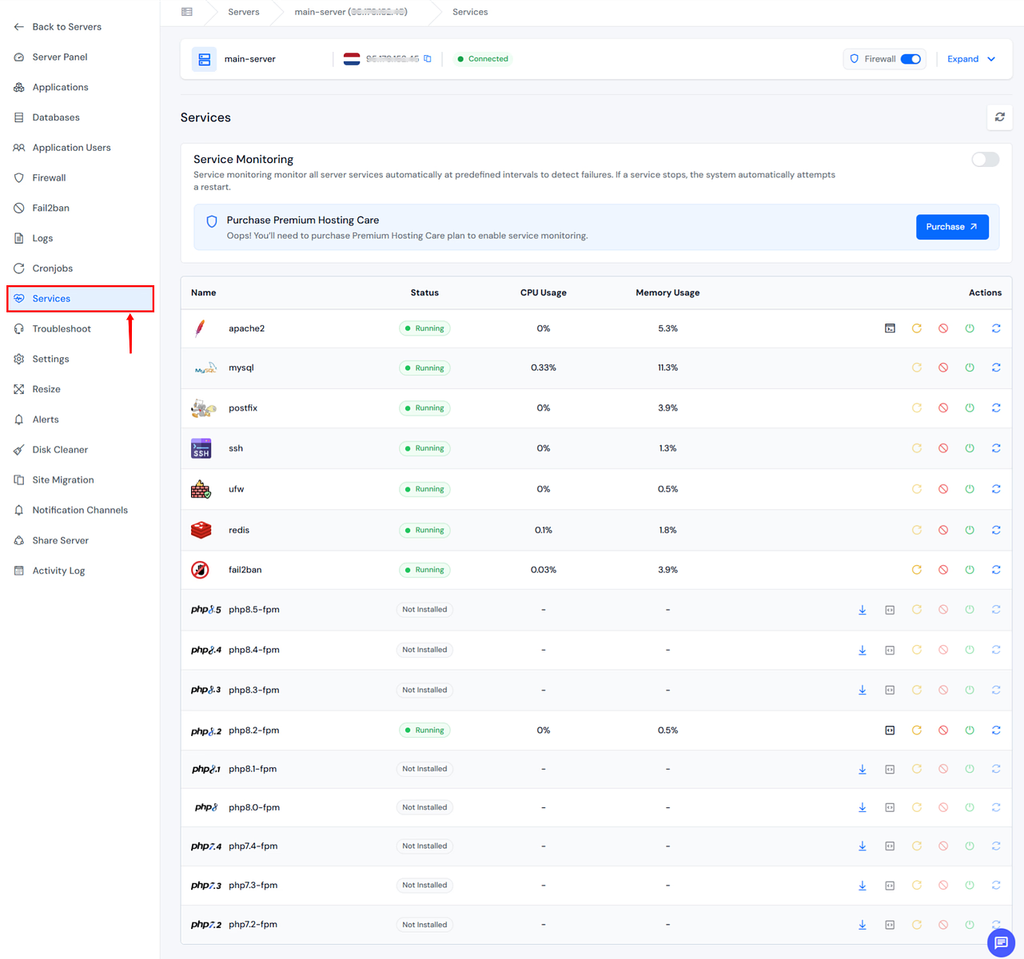1024x959 pixels.
Task: Click the download install icon for php8.5-fpm
Action: pos(862,610)
